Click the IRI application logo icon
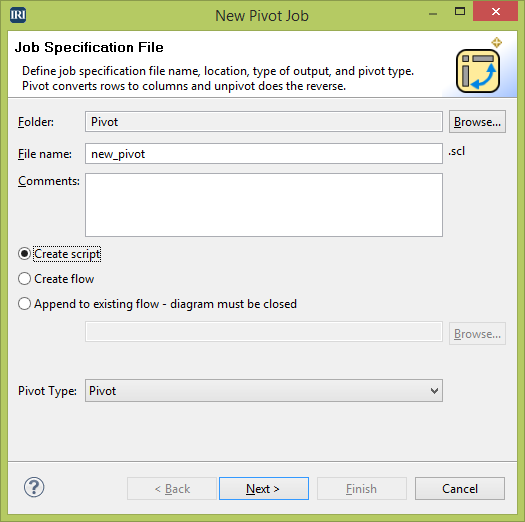This screenshot has height=522, width=525. (x=18, y=15)
